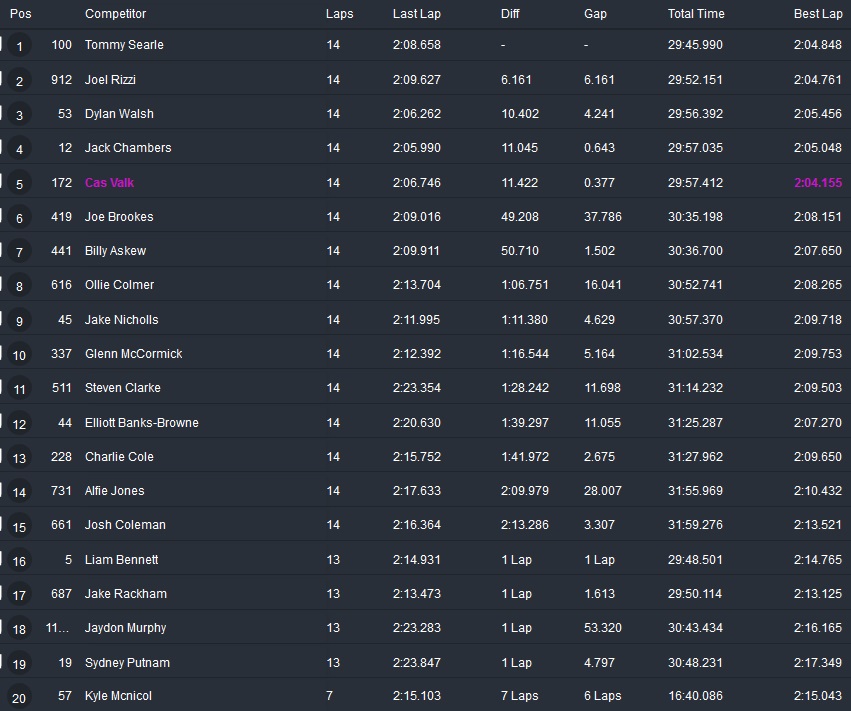Select the position 5 circle badge
The width and height of the screenshot is (851, 711).
click(19, 184)
